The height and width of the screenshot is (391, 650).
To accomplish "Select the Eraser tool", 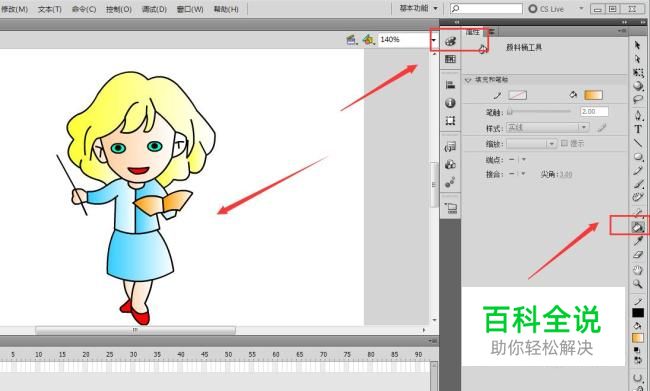I will pos(638,255).
